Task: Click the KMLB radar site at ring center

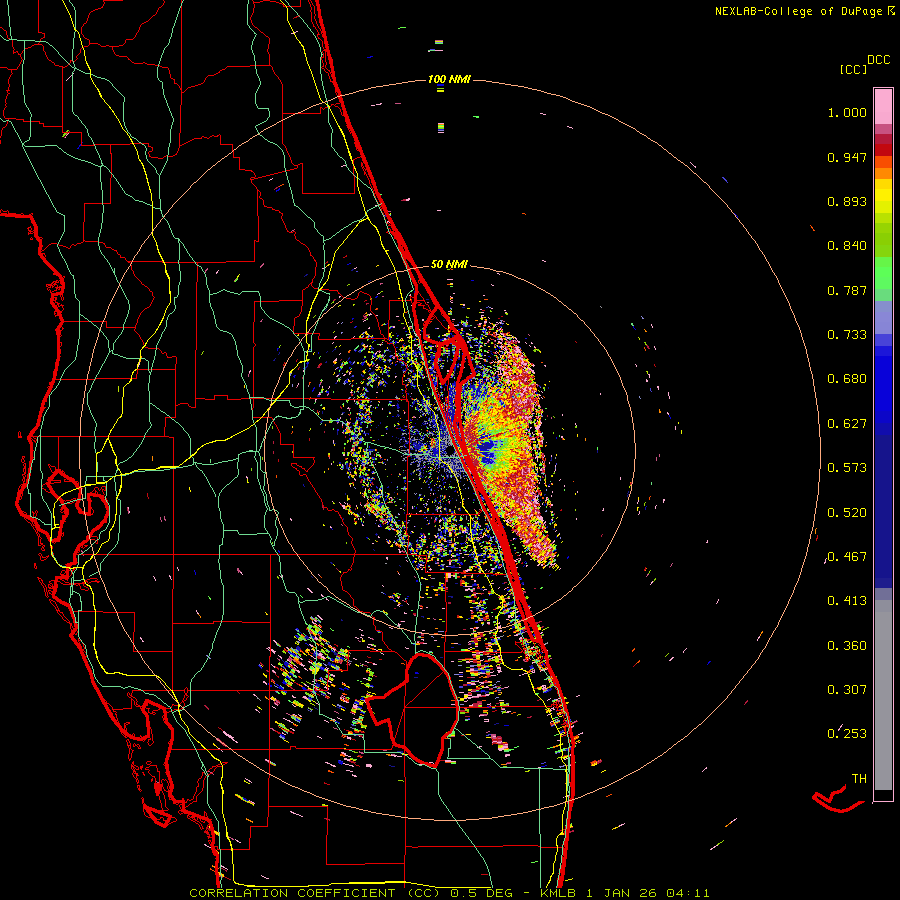Action: click(450, 452)
